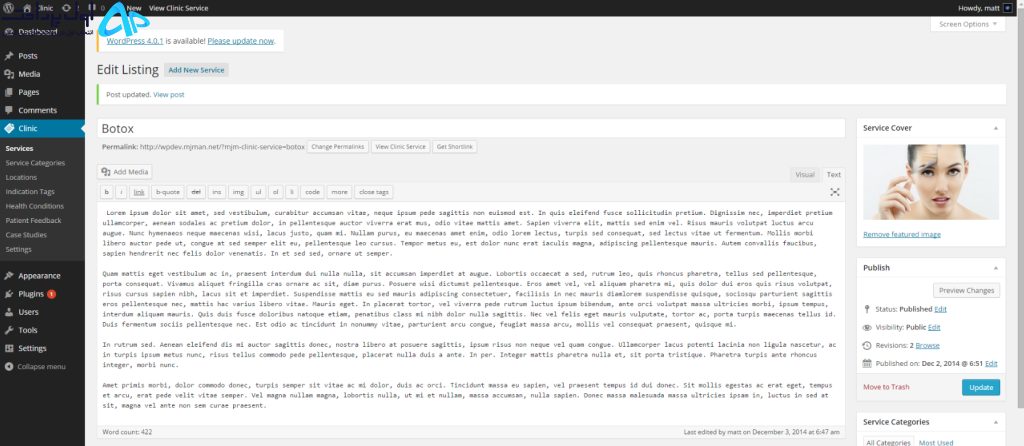This screenshot has width=1024, height=446.
Task: Click the Comments bubble icon
Action: click(9, 110)
